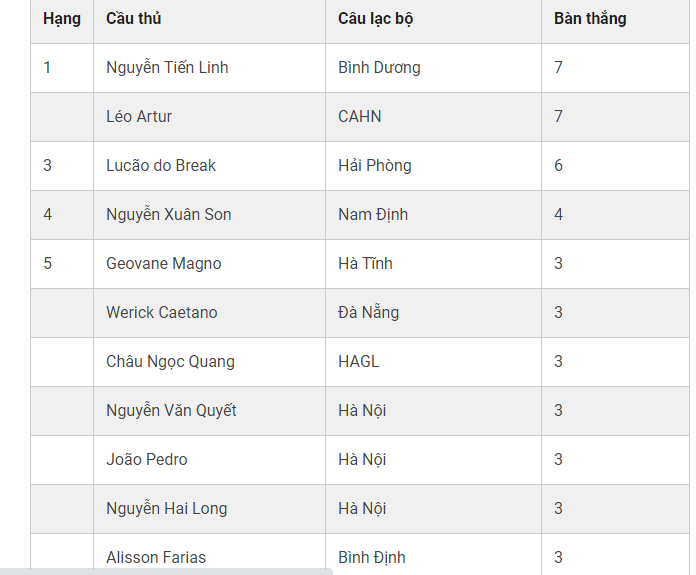This screenshot has width=696, height=575.
Task: Click Nguyễn Hai Long player name
Action: click(x=167, y=509)
